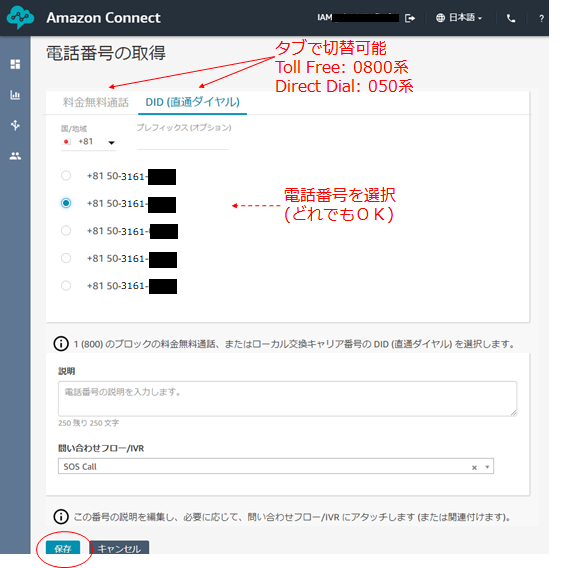Focus the プレフィックス (オプション) input field
Image resolution: width=573 pixels, height=568 pixels.
click(183, 143)
